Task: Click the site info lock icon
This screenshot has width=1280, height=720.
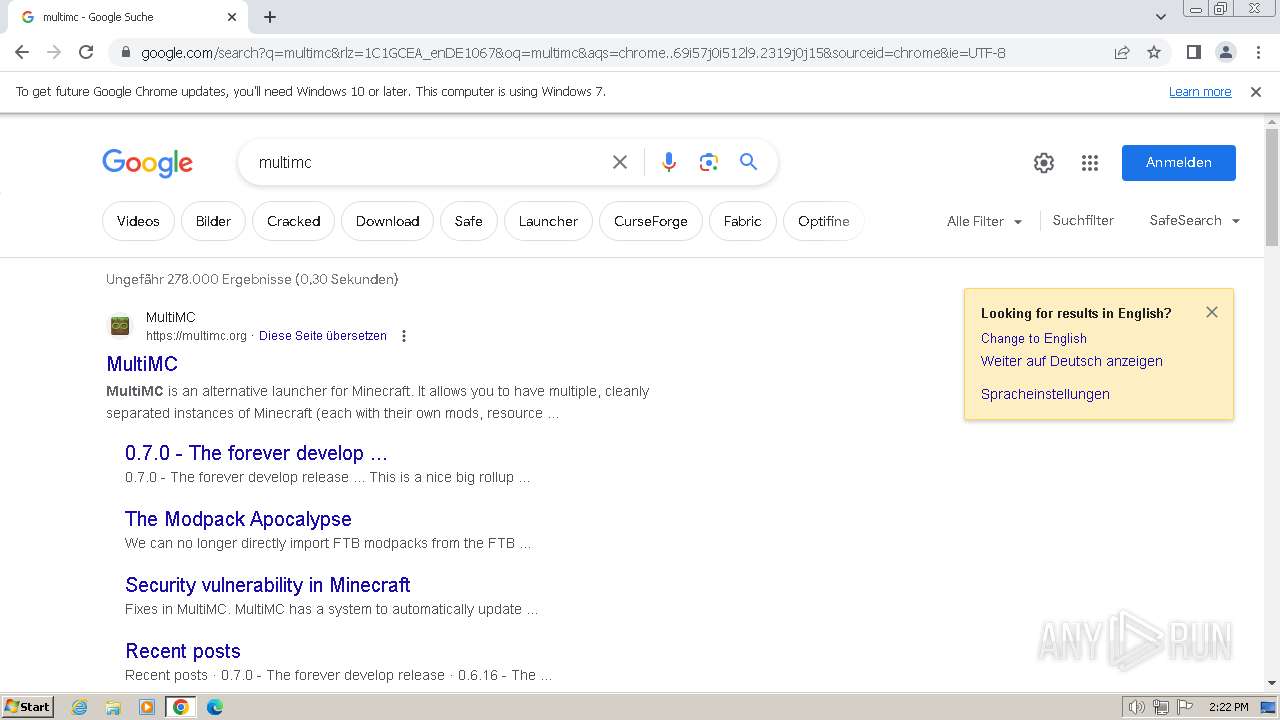Action: (126, 53)
